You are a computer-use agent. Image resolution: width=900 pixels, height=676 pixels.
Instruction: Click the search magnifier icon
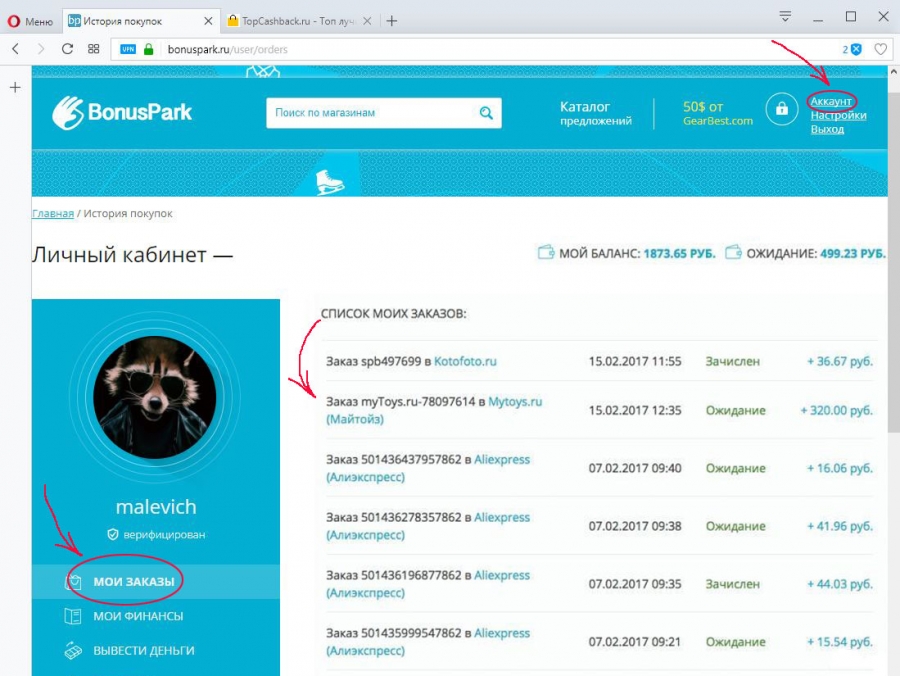(486, 113)
